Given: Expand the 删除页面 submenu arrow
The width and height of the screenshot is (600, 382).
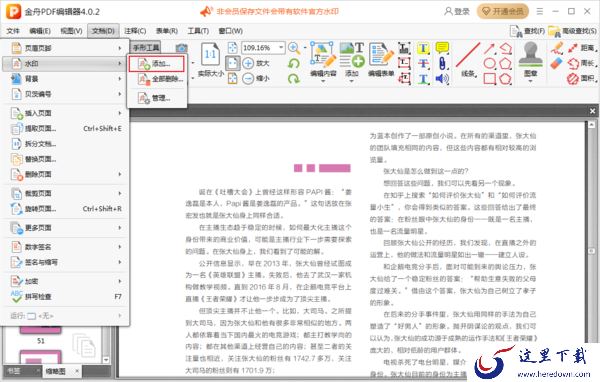Looking at the screenshot, I should point(120,174).
